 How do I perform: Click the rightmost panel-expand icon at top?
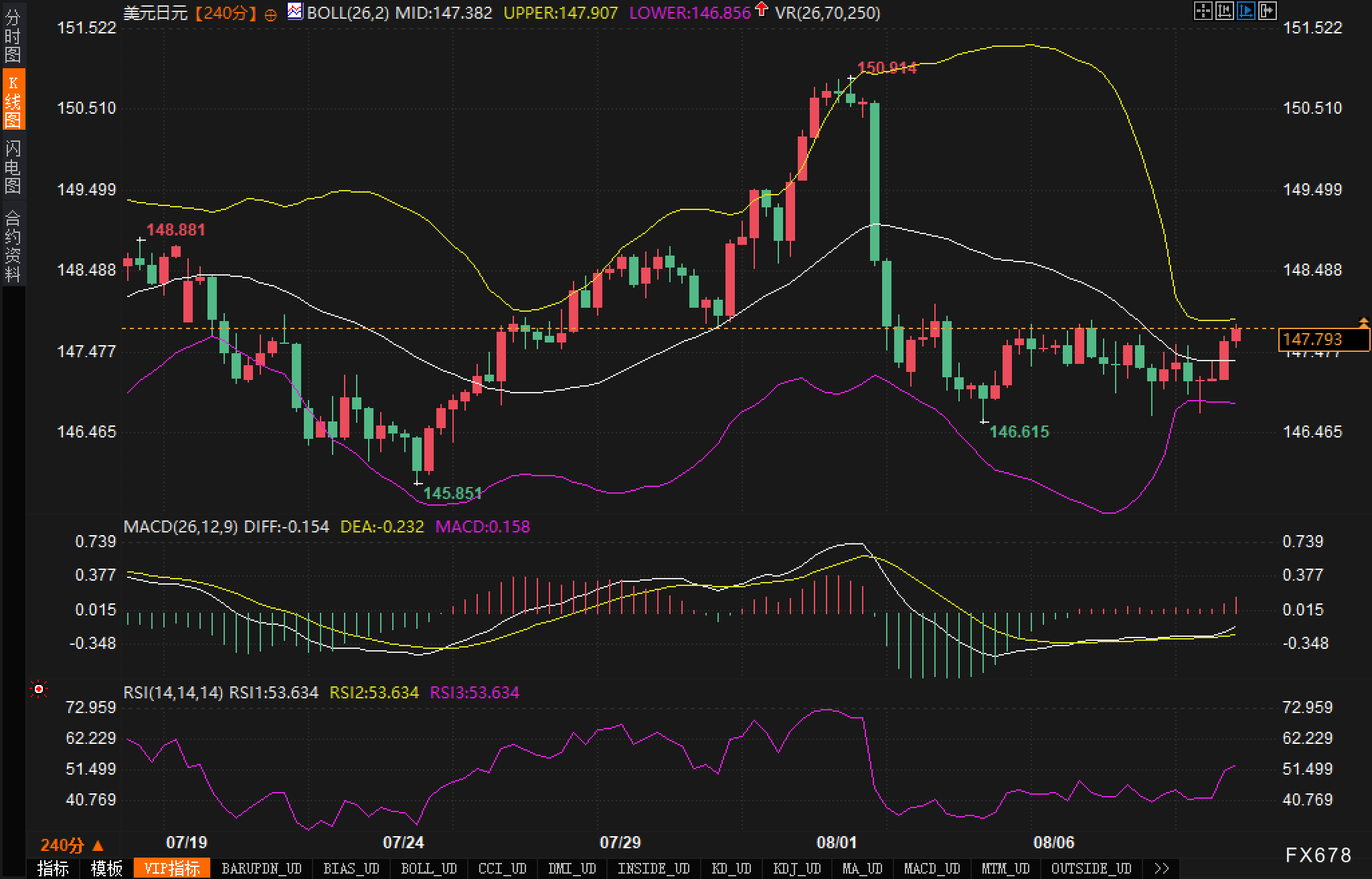(x=1267, y=11)
